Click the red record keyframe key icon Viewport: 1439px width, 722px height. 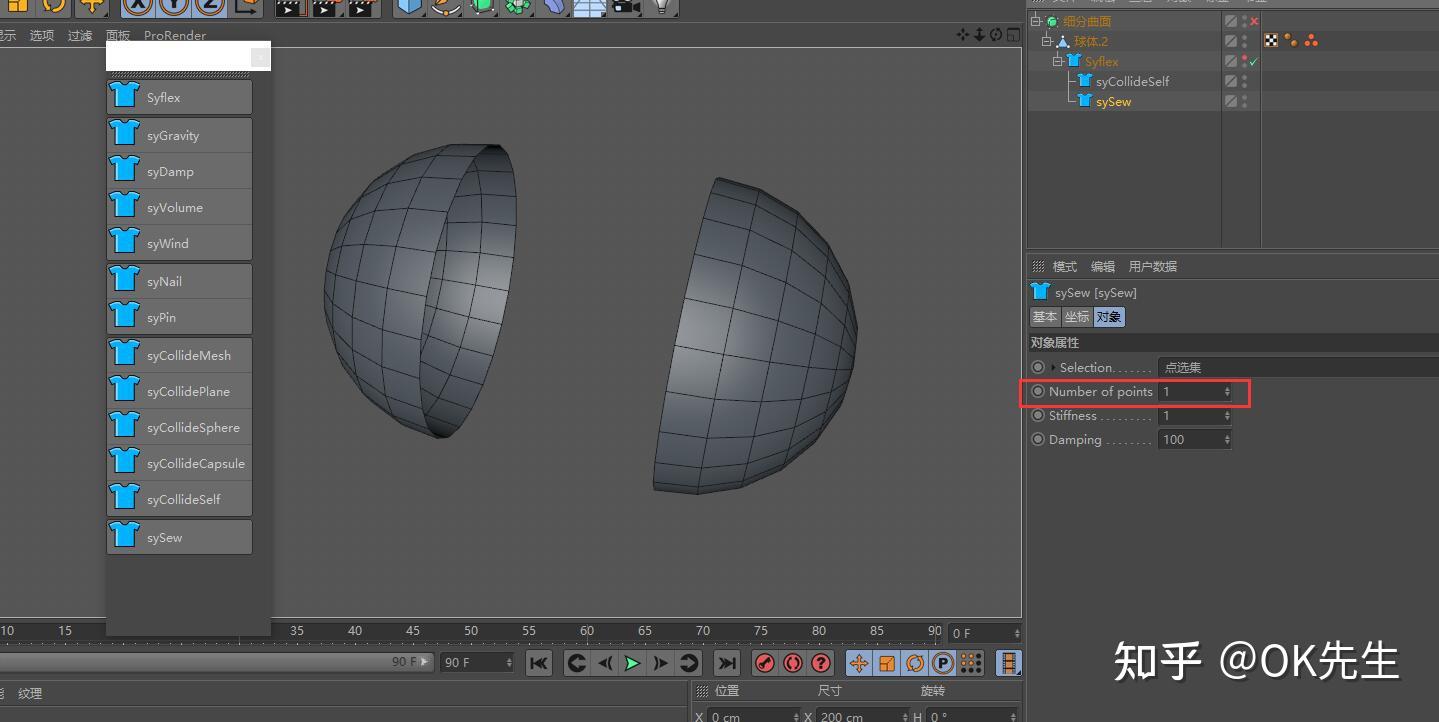pyautogui.click(x=765, y=662)
